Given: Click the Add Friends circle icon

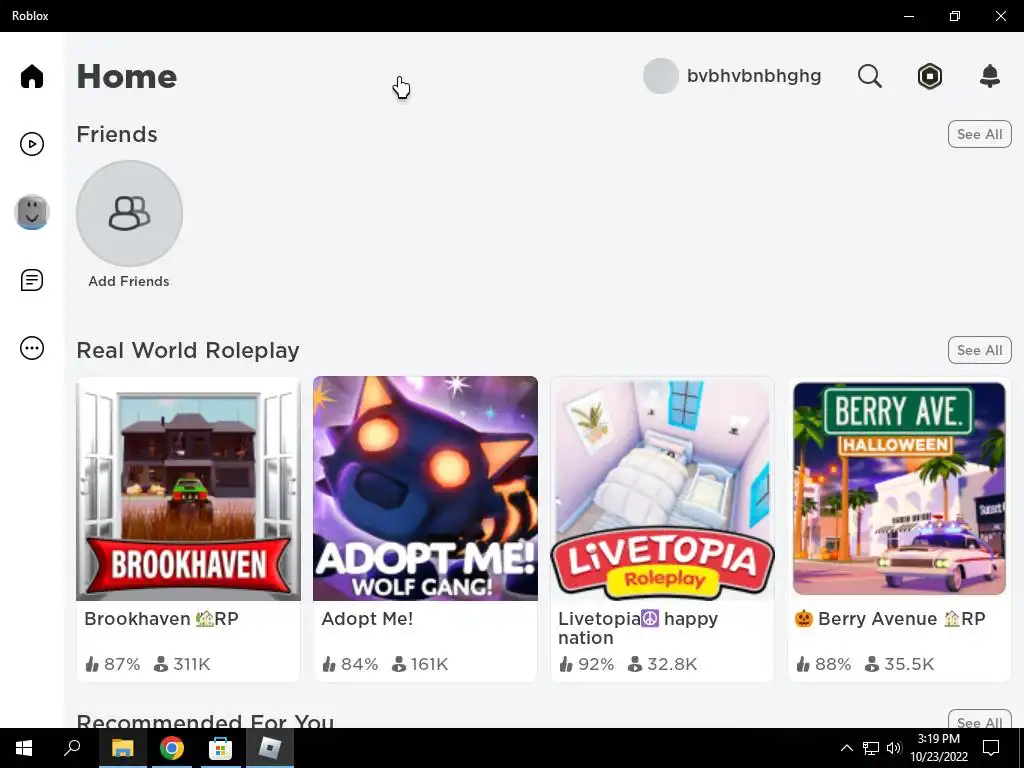Looking at the screenshot, I should [129, 214].
